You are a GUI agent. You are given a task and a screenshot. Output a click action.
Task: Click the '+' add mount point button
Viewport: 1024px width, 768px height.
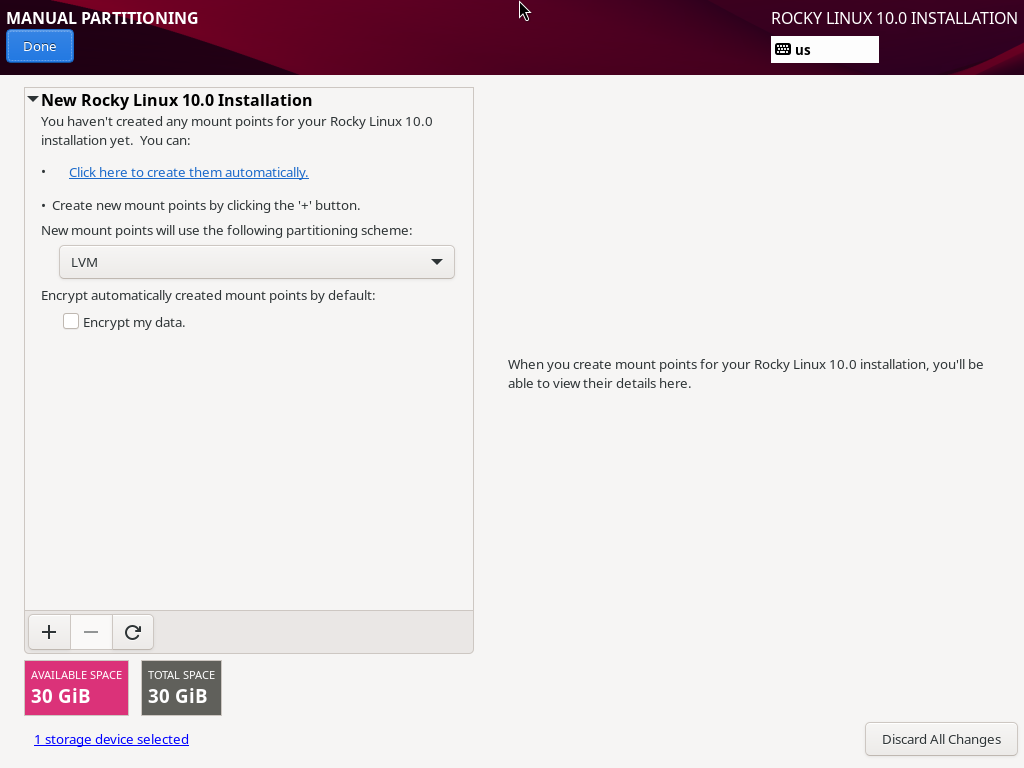point(49,632)
